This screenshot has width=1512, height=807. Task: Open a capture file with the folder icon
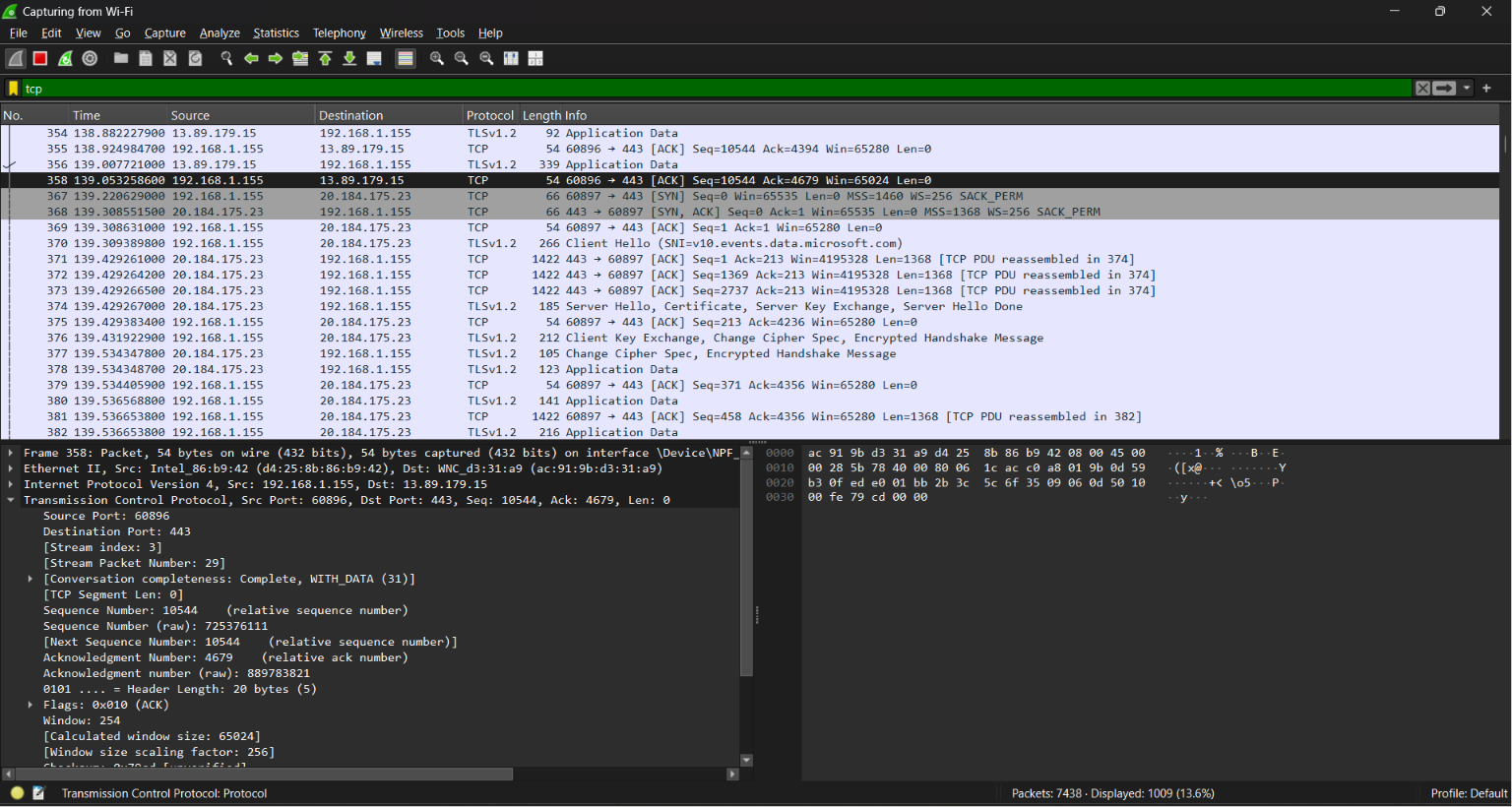(x=121, y=59)
